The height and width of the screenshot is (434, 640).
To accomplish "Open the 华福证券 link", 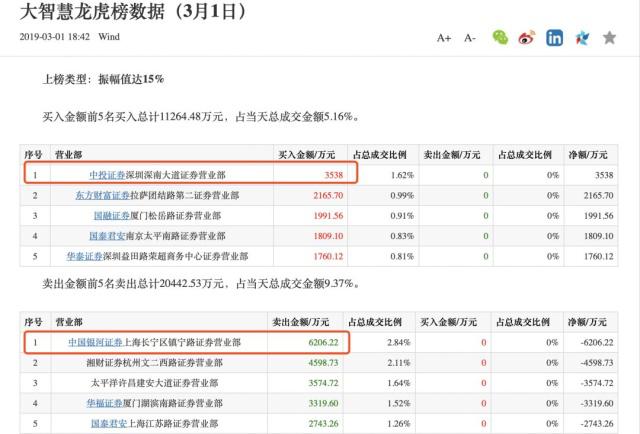I will point(104,403).
